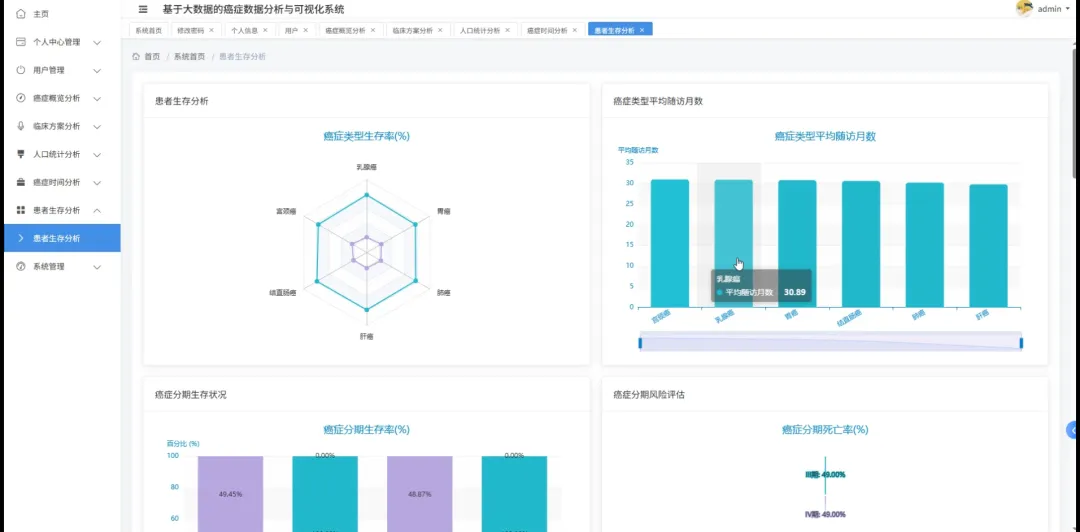The height and width of the screenshot is (532, 1080).
Task: Close the 人口统计分析 tab
Action: coord(508,30)
